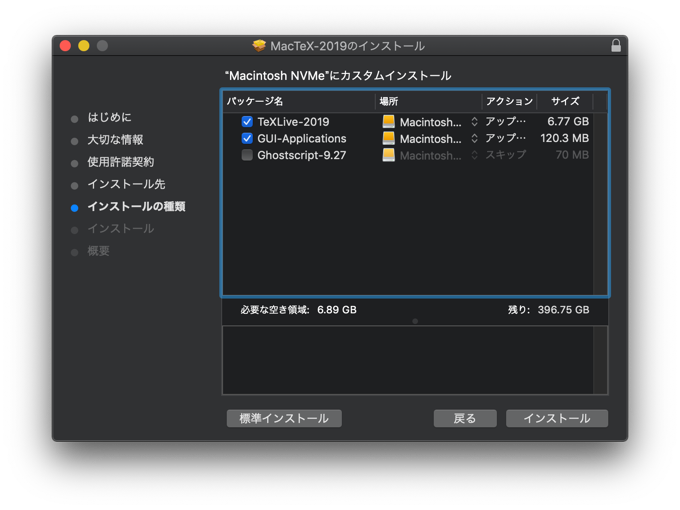Viewport: 680px width, 510px height.
Task: Select the インストールの種類 step in sidebar
Action: click(x=136, y=206)
